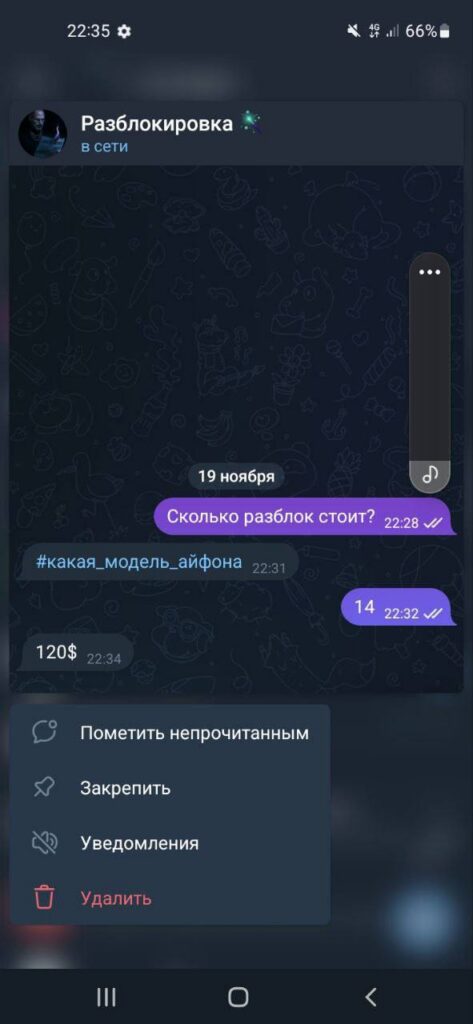Screen dimensions: 473x1024
Task: Tap the Android home button
Action: (238, 997)
